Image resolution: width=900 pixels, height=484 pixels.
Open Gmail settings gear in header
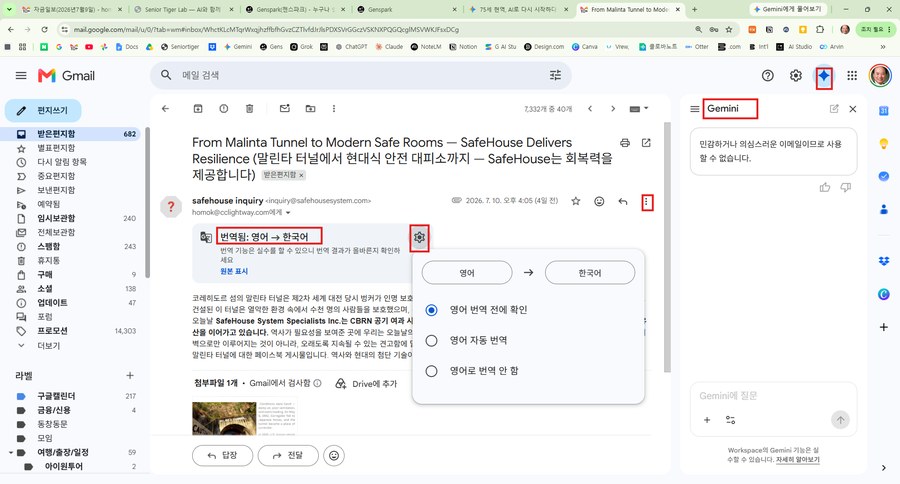(796, 75)
